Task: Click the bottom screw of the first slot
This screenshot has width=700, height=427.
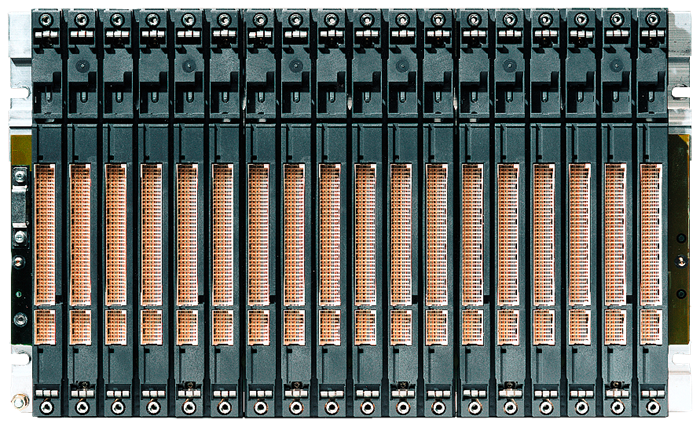Action: (45, 407)
